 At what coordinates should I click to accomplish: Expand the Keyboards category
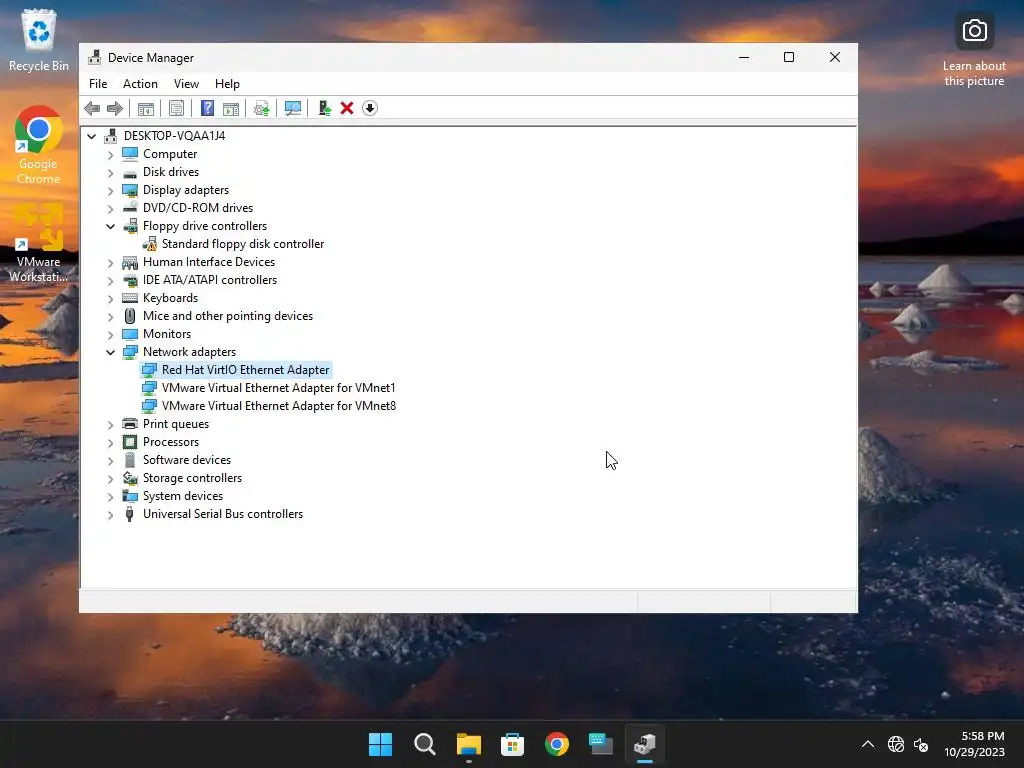pyautogui.click(x=110, y=298)
